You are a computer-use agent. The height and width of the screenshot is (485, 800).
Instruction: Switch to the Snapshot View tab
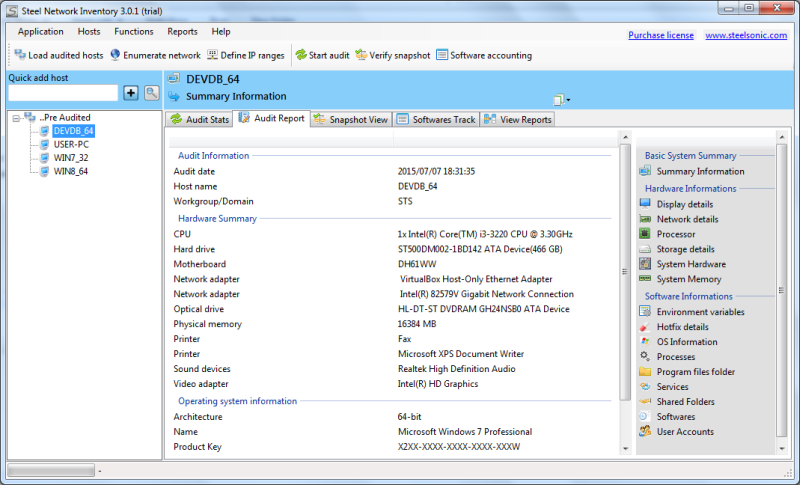351,119
